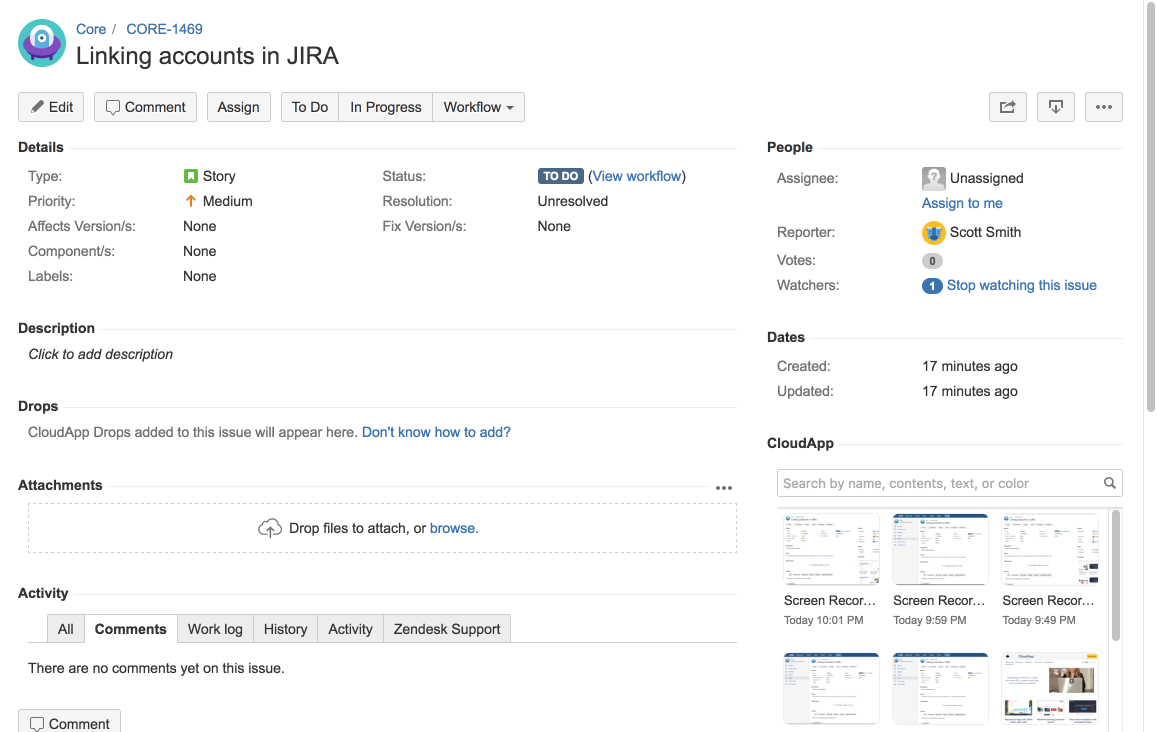Click the bottom Comment button
Screen dimensions: 1157x732
[69, 722]
